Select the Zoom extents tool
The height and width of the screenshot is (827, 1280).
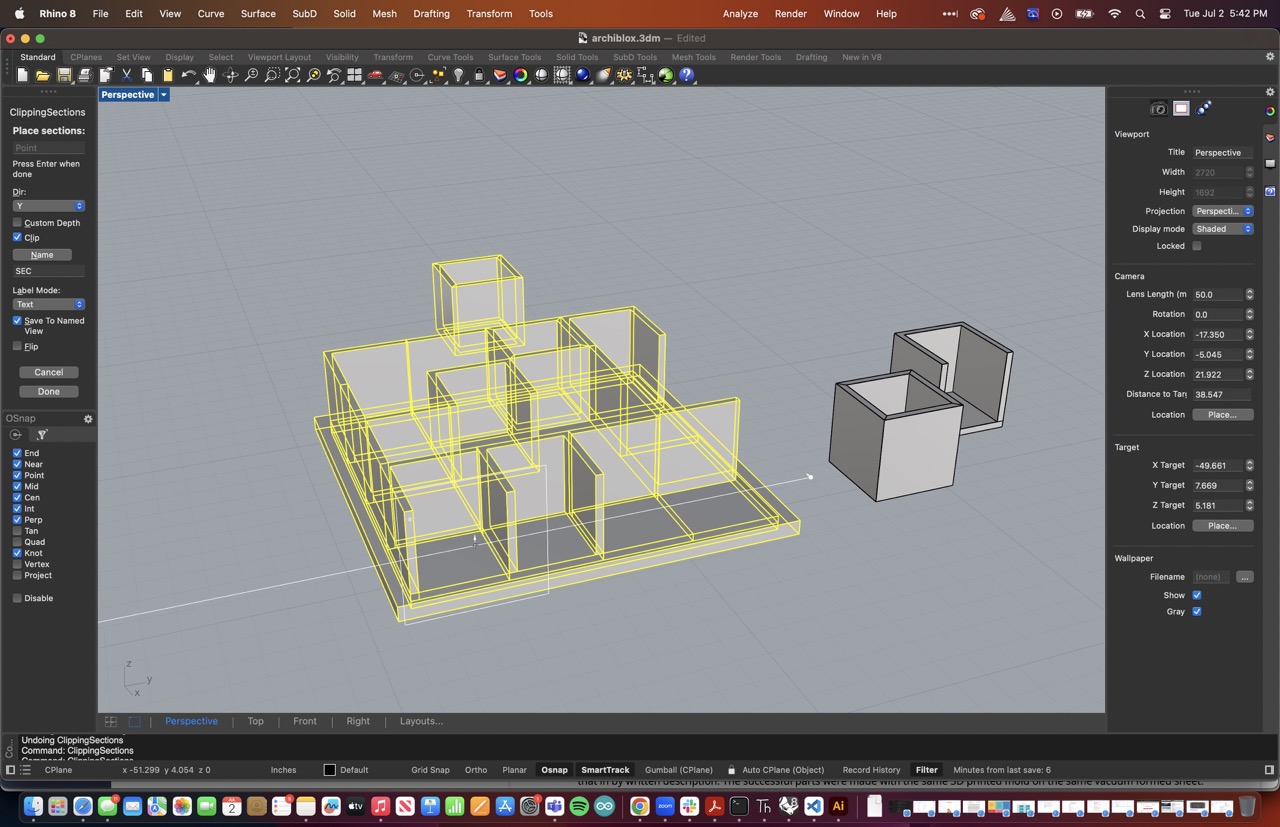click(x=293, y=75)
